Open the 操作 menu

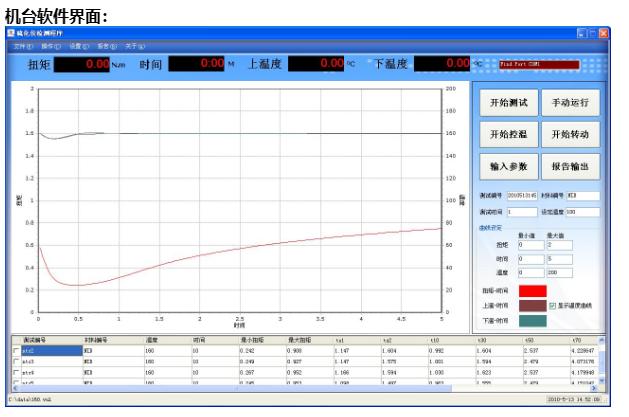pyautogui.click(x=51, y=46)
